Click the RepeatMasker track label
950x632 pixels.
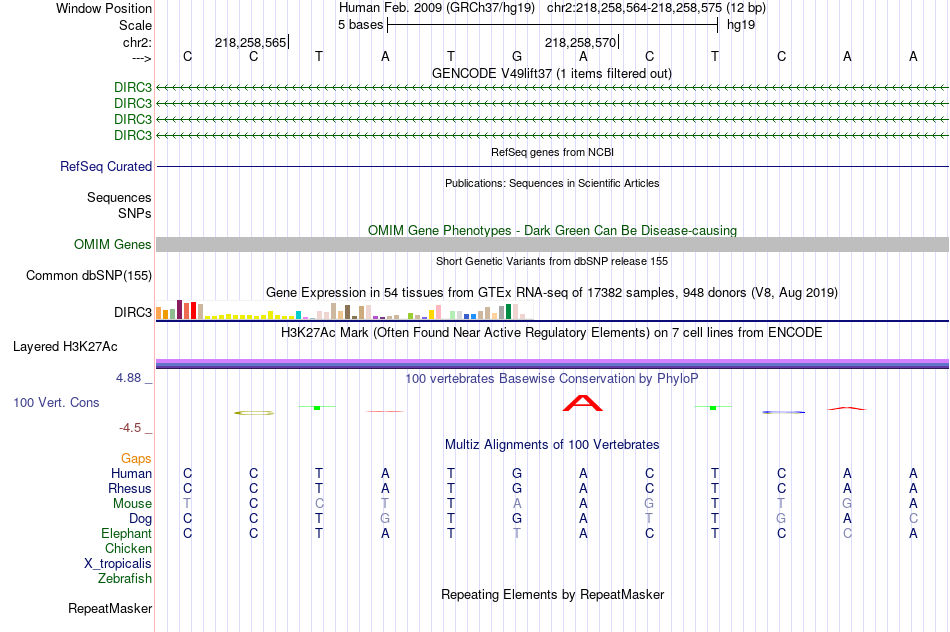click(110, 609)
